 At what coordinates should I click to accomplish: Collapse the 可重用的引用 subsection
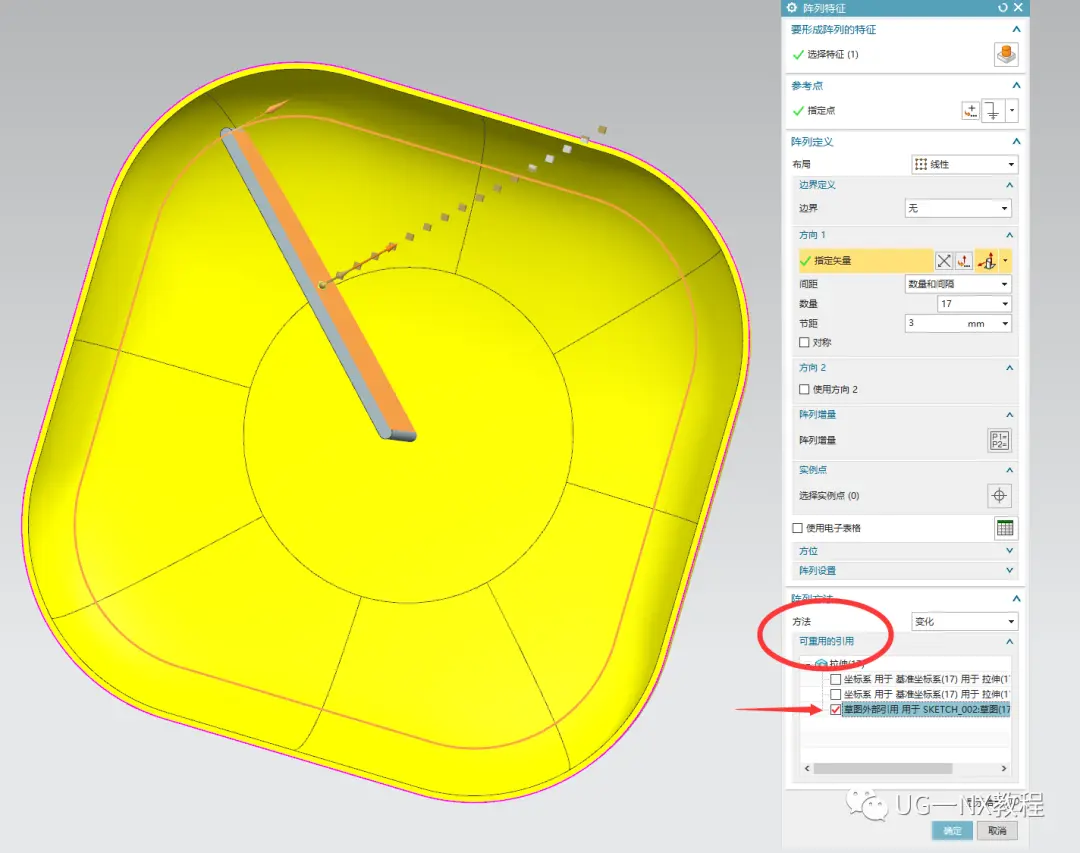(x=1009, y=641)
